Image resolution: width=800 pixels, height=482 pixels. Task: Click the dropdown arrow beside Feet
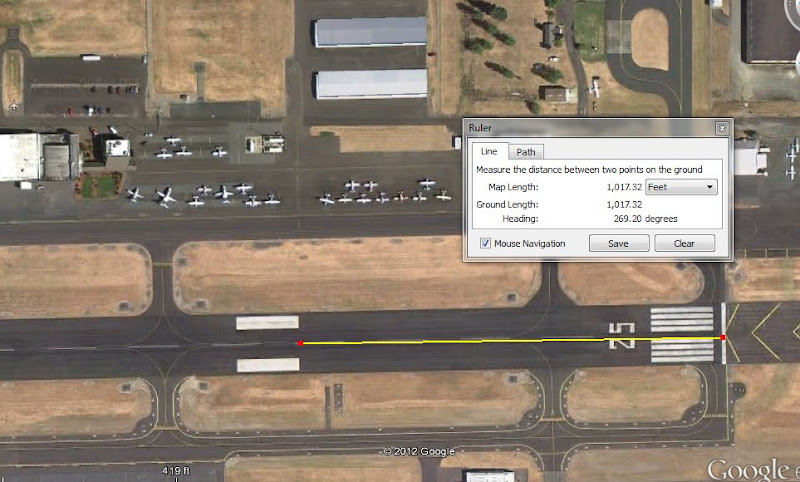(x=710, y=187)
